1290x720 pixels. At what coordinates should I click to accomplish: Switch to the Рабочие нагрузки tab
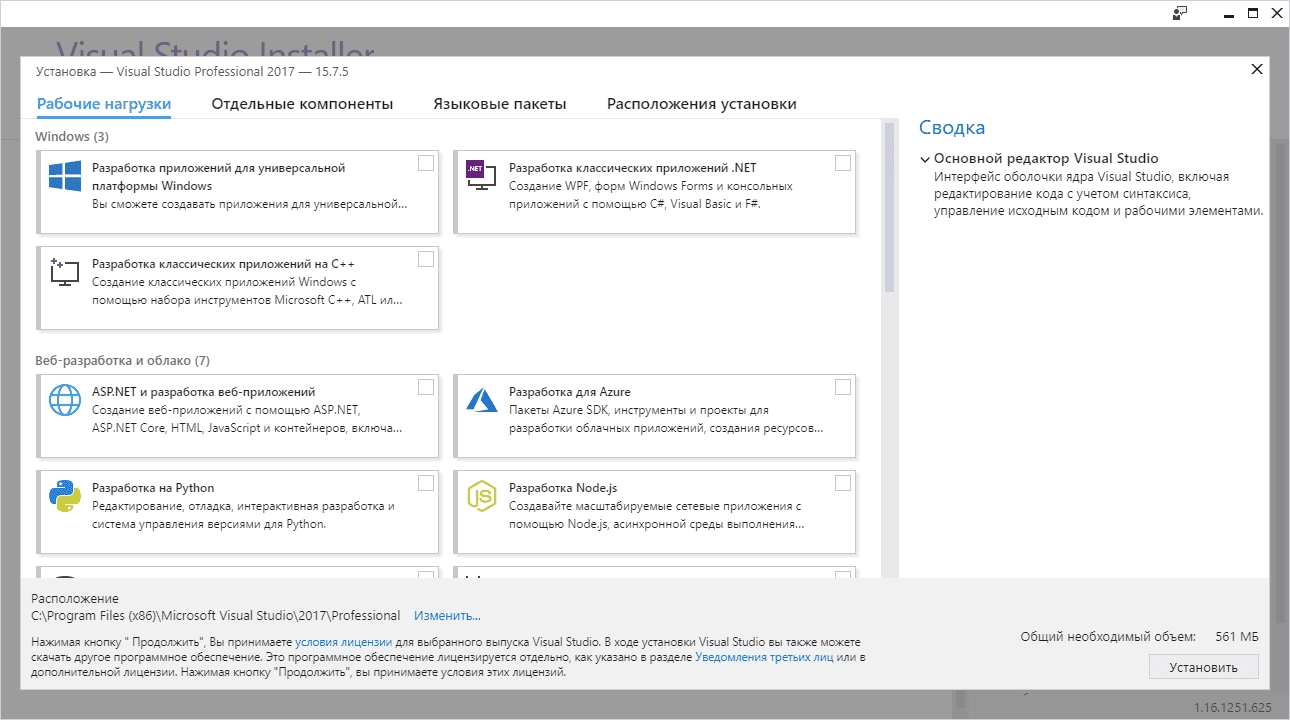104,104
